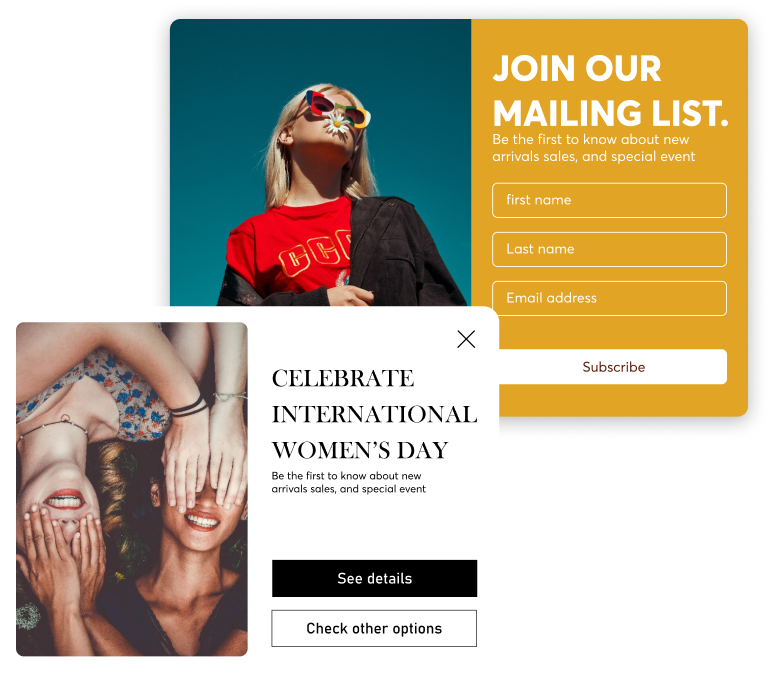Open See details in the popup
The height and width of the screenshot is (673, 770).
coord(374,578)
